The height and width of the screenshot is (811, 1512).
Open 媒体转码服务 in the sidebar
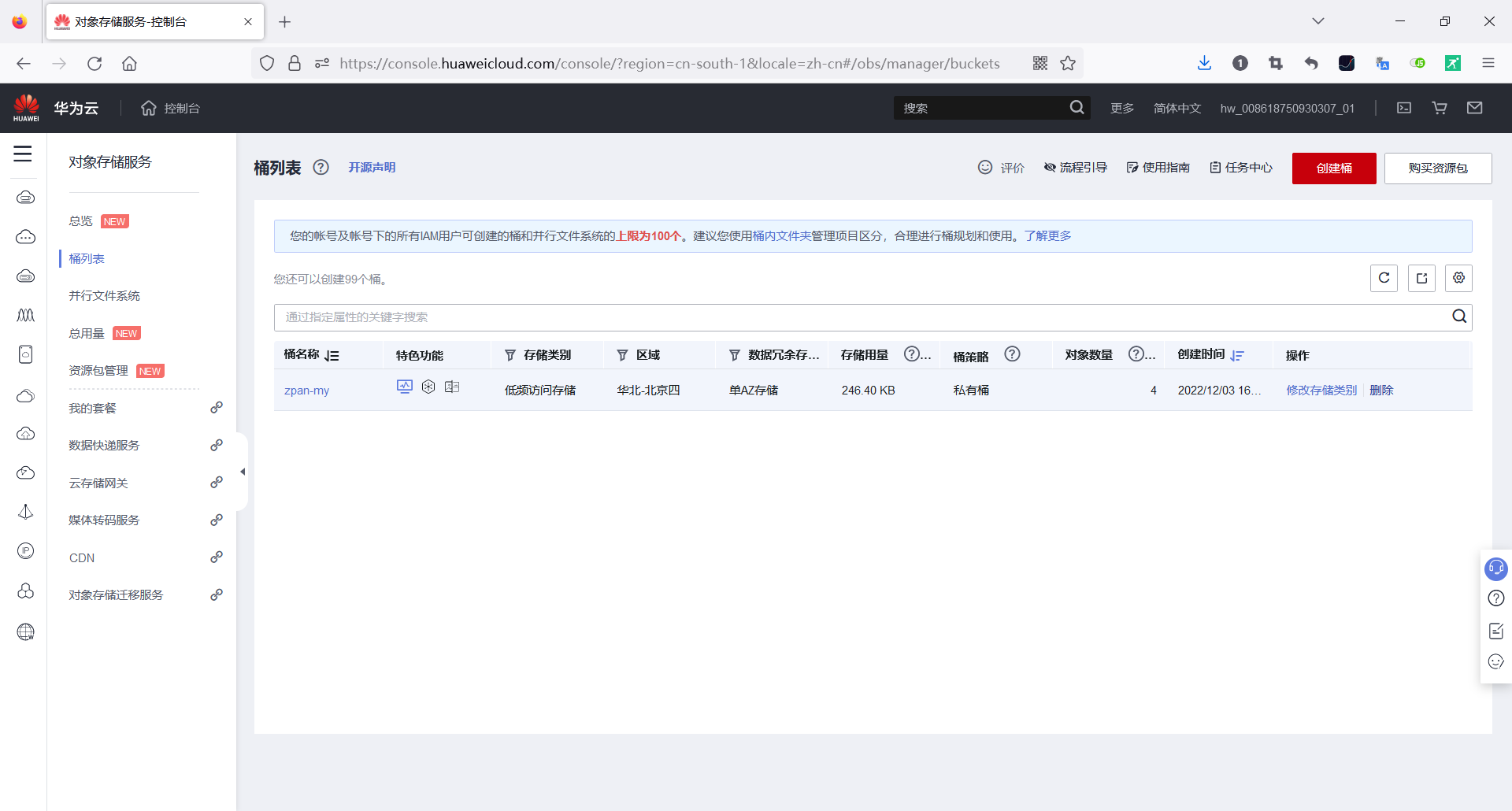[105, 520]
